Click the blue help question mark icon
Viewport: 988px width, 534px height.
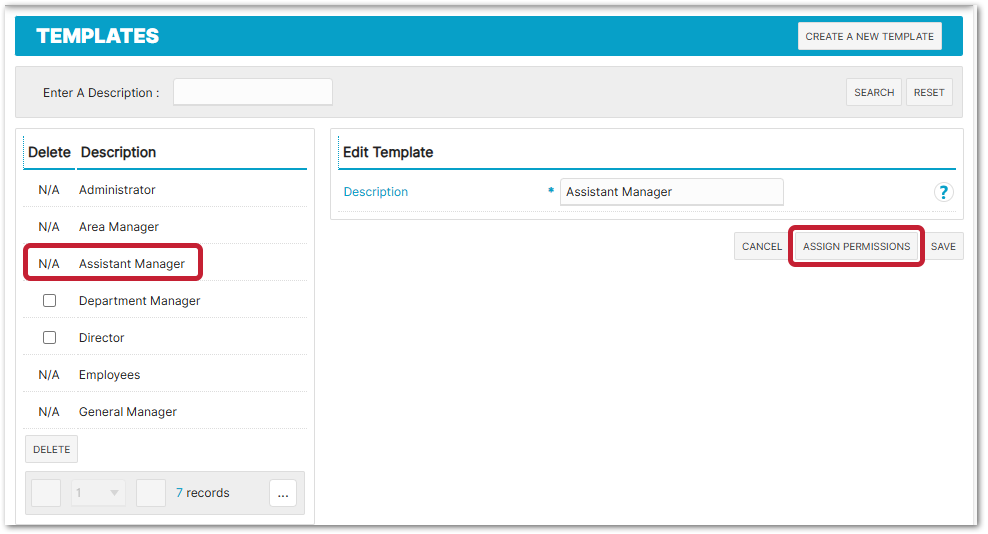pyautogui.click(x=943, y=192)
